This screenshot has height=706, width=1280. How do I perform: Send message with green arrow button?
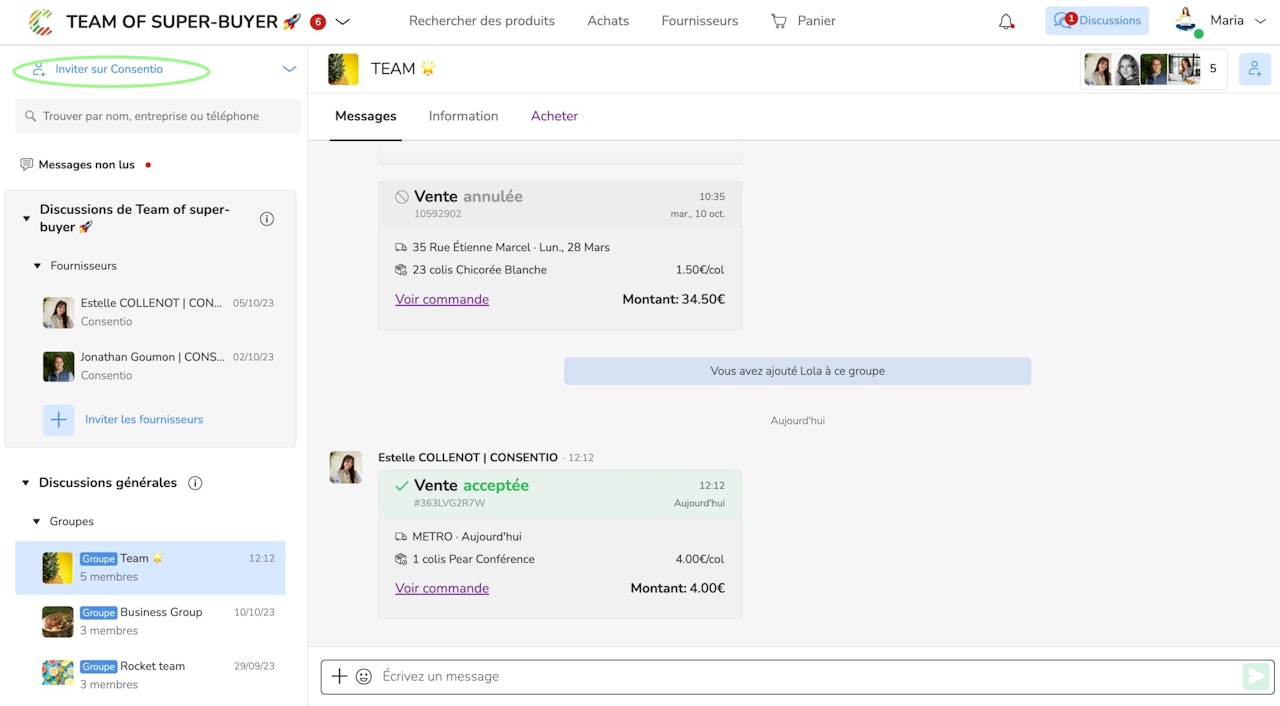tap(1255, 677)
